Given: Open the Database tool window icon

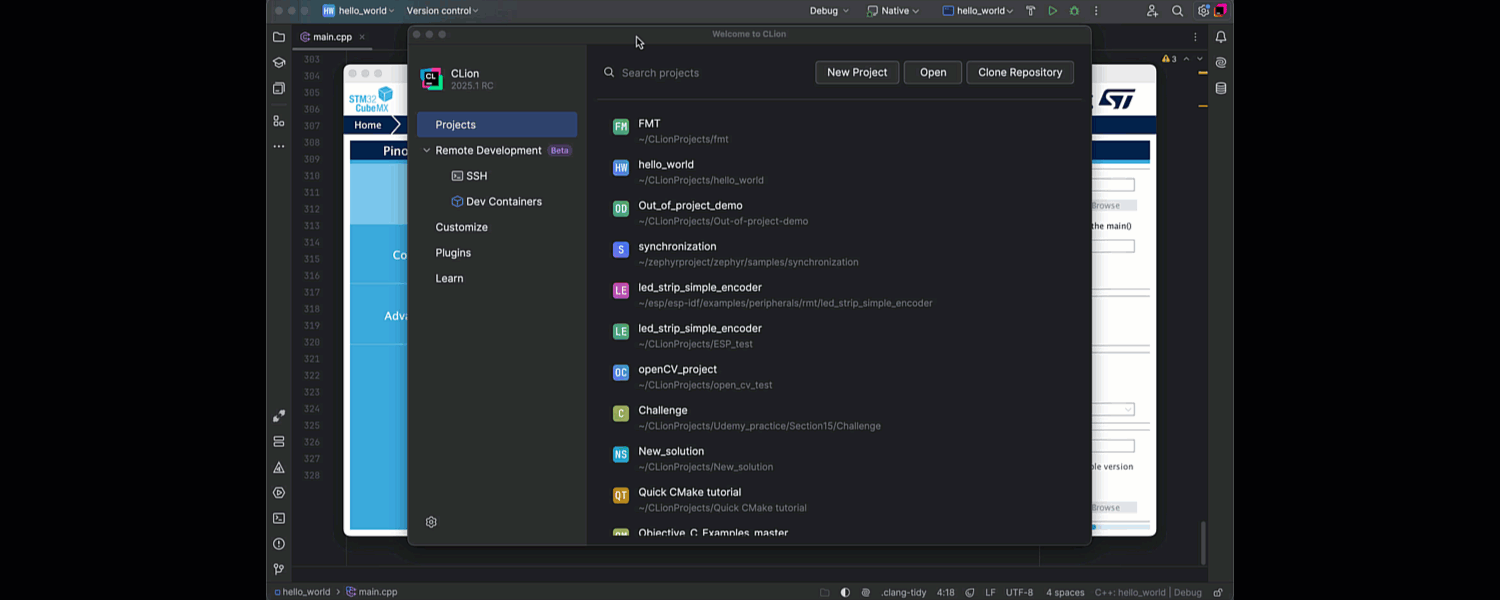Looking at the screenshot, I should pyautogui.click(x=1220, y=88).
